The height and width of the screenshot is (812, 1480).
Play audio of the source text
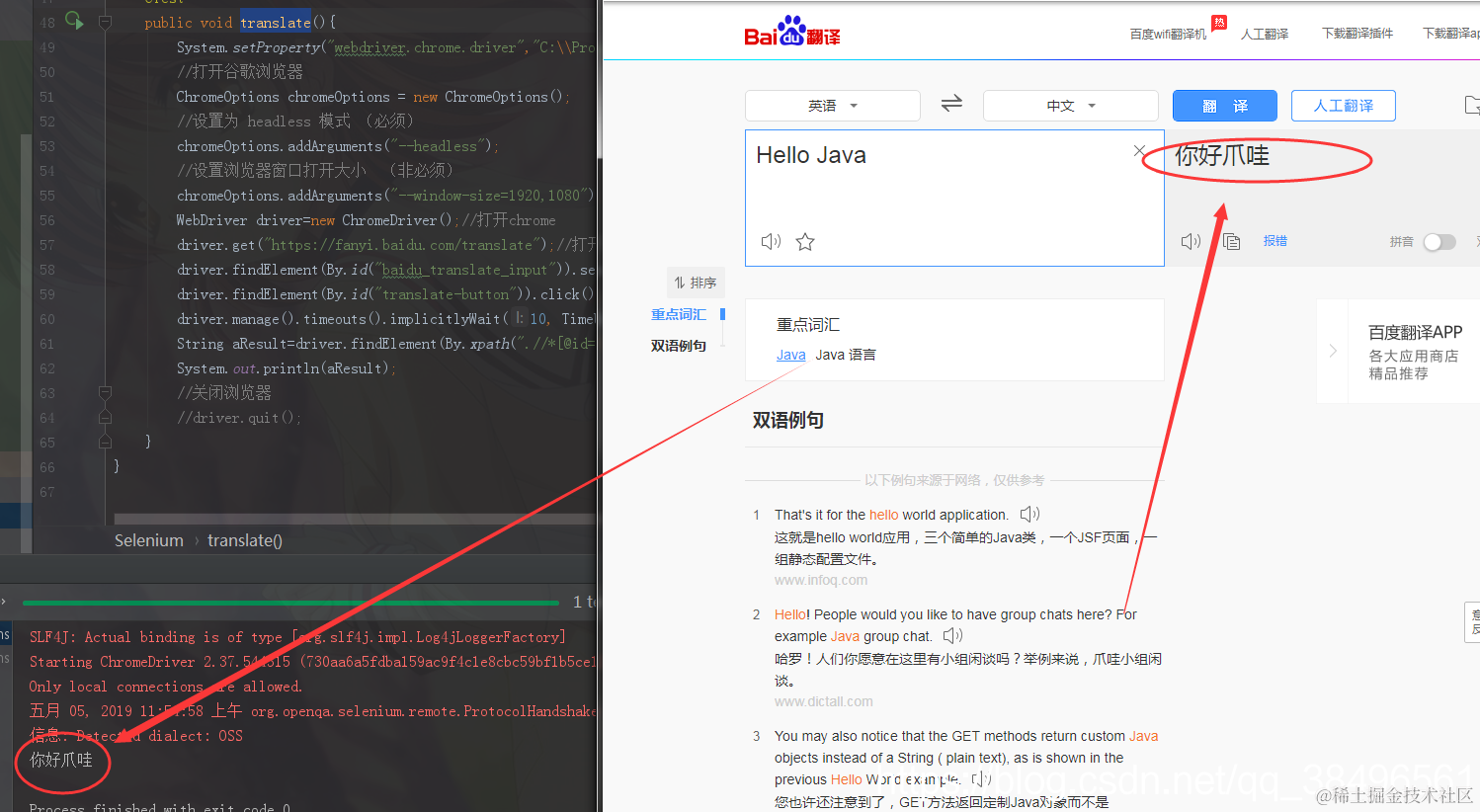point(771,241)
